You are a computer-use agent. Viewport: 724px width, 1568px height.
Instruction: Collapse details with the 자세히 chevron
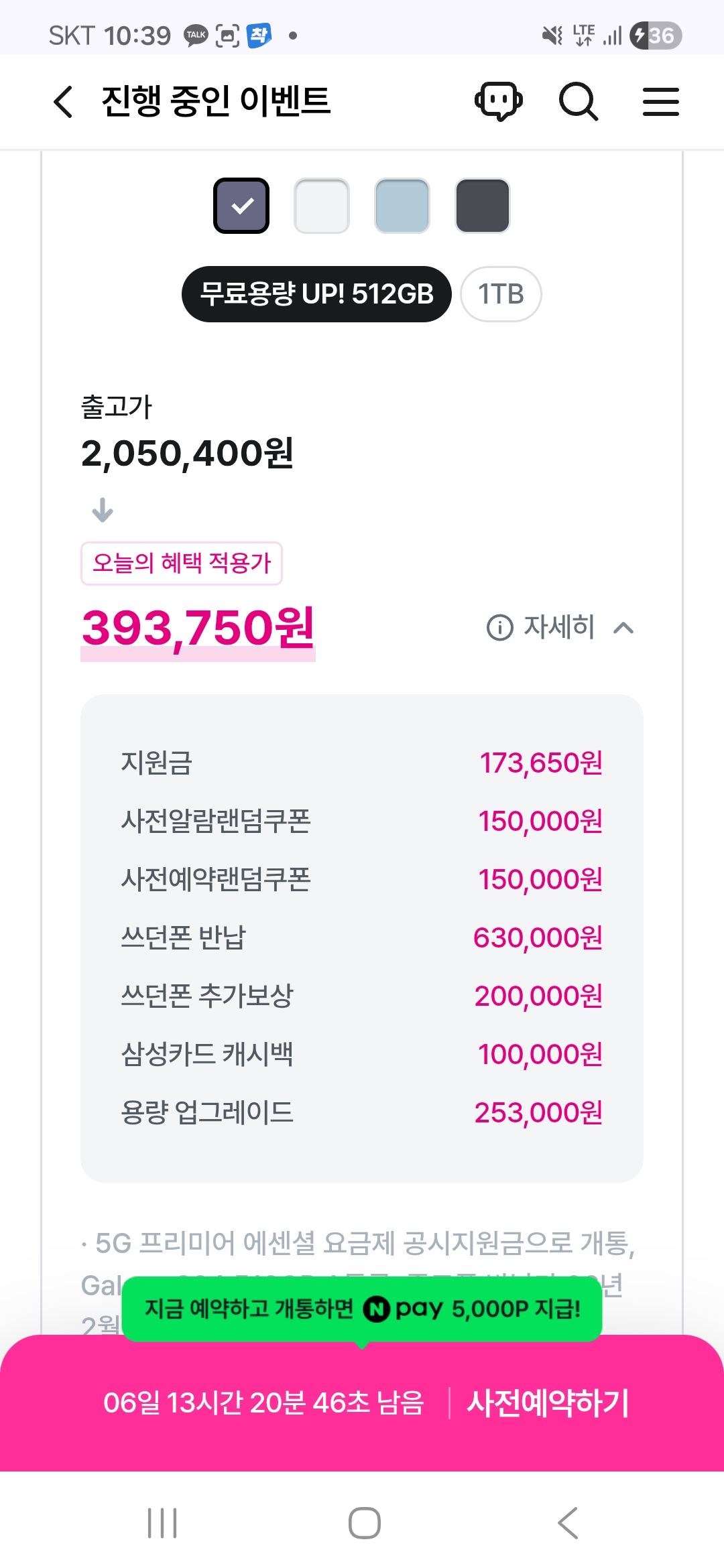tap(623, 628)
